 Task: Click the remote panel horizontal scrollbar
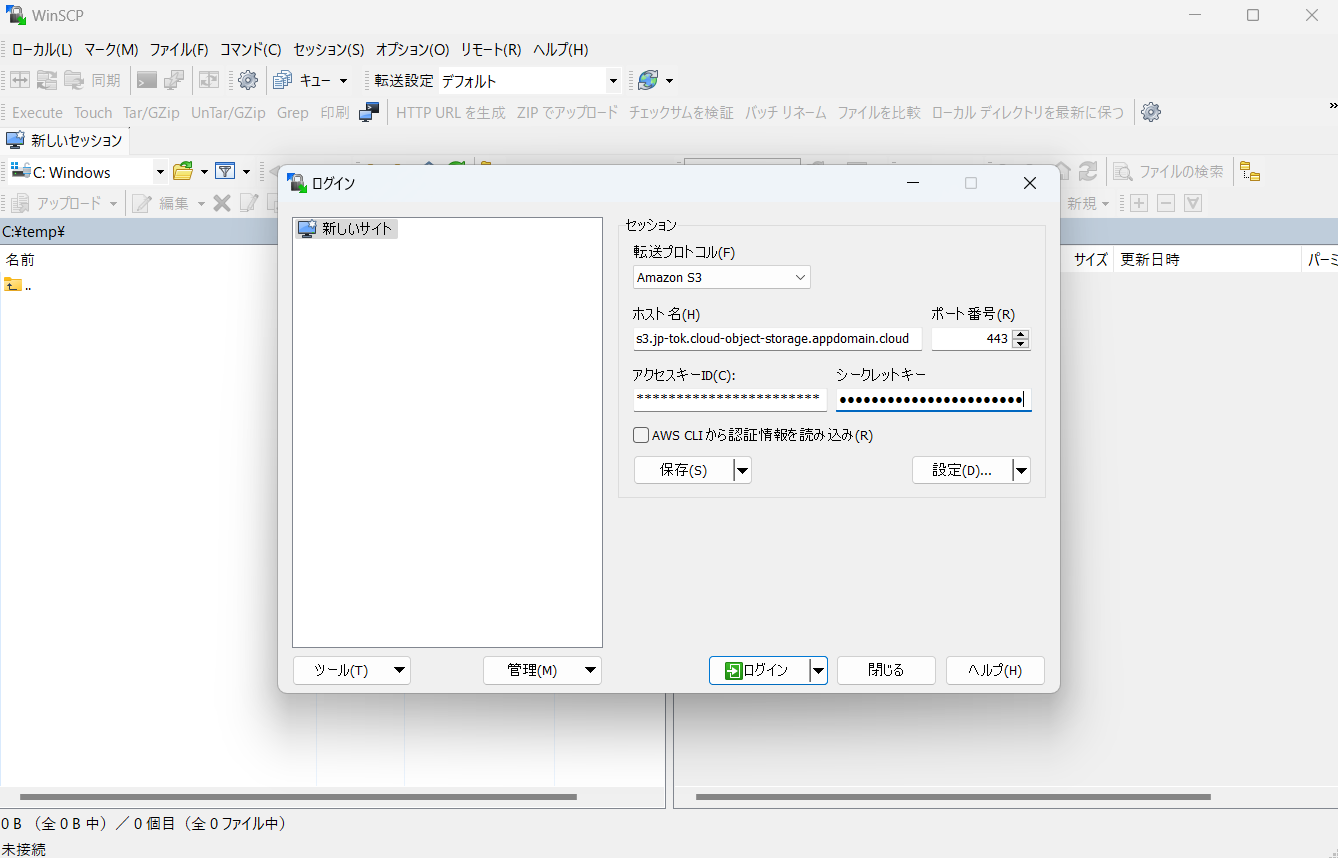click(953, 797)
